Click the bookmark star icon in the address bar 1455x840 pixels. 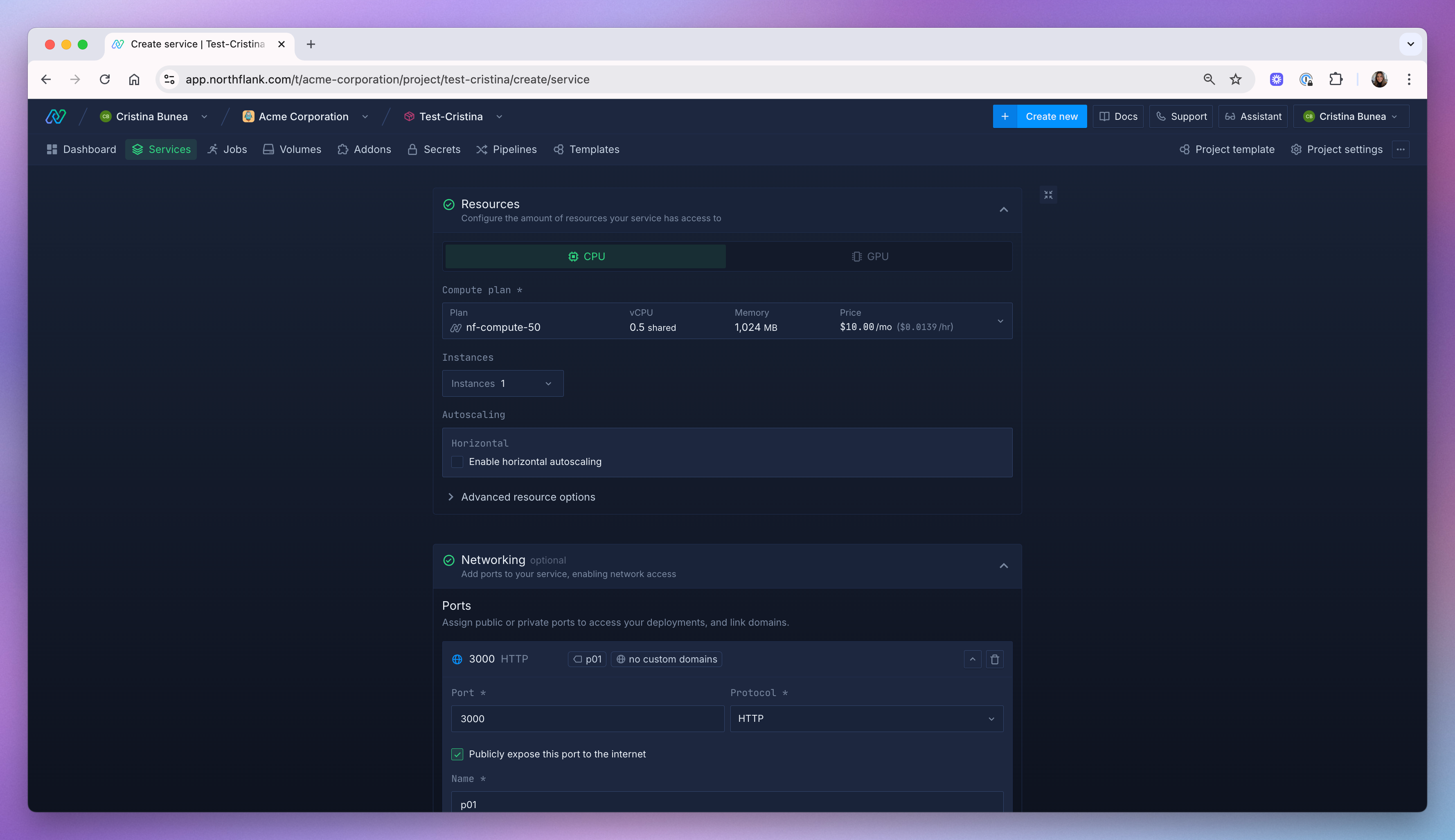click(x=1235, y=80)
